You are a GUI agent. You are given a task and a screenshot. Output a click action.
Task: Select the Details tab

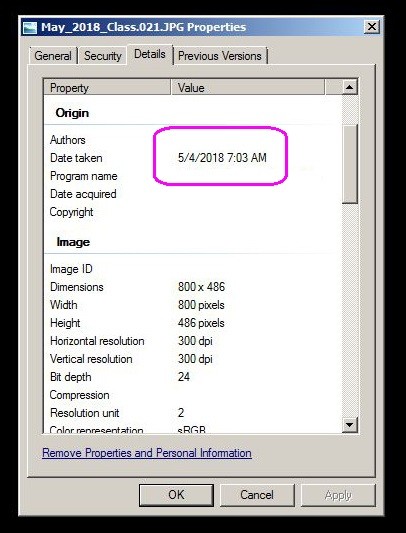click(150, 54)
